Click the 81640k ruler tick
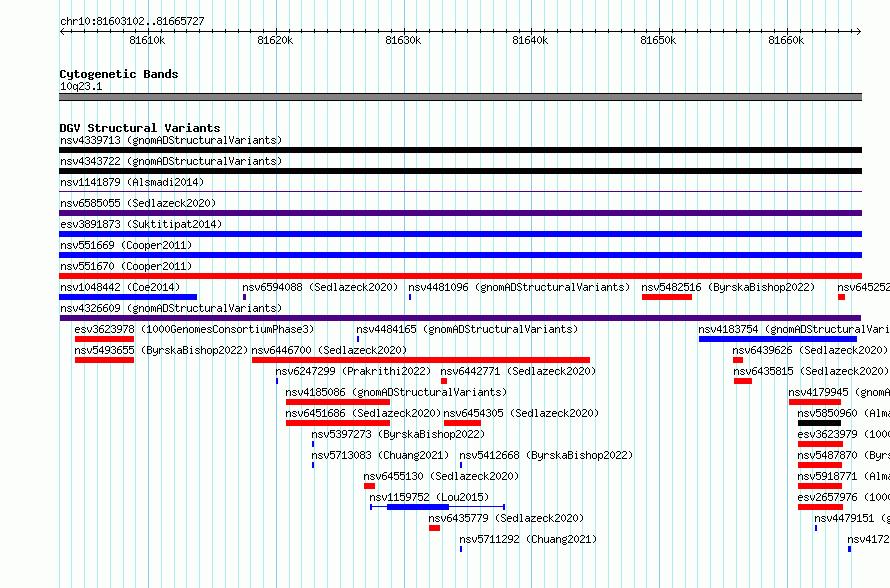Image resolution: width=890 pixels, height=588 pixels. (530, 40)
